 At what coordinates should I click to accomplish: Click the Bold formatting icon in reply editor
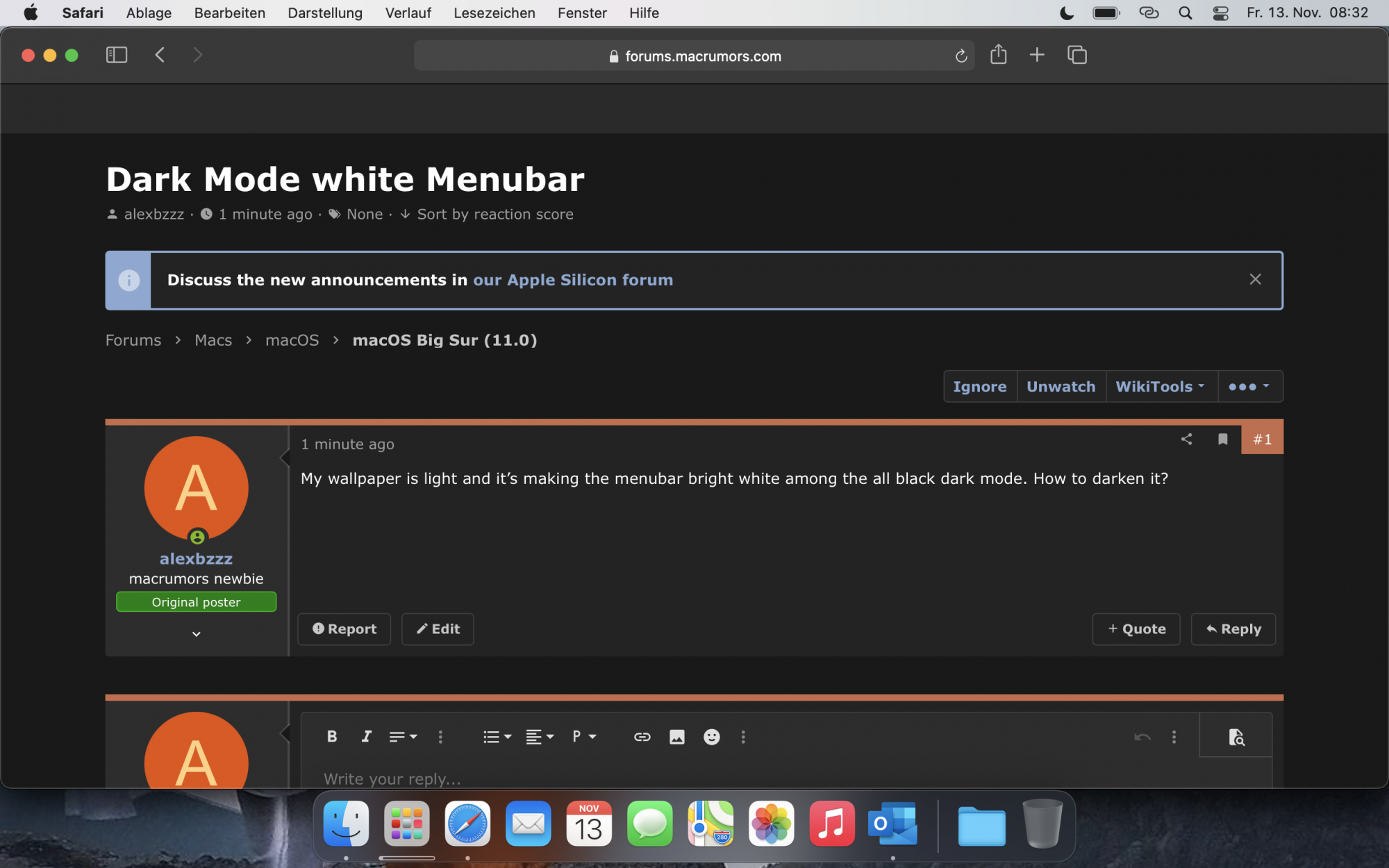tap(332, 737)
